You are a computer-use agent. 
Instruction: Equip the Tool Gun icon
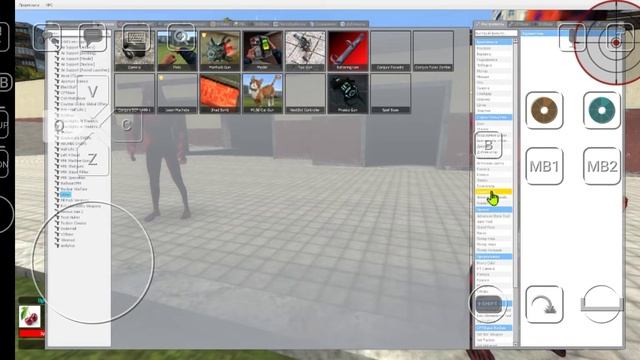[x=305, y=51]
